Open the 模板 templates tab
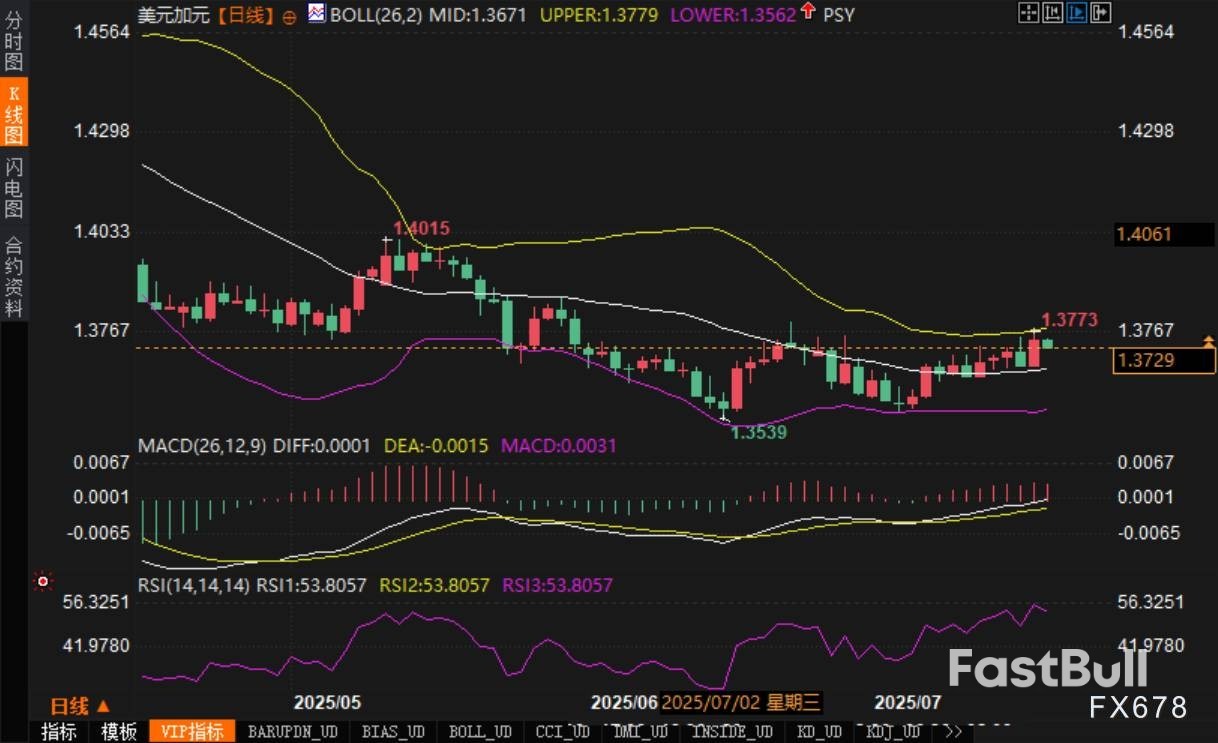Screen dimensions: 1218x743 coord(119,732)
